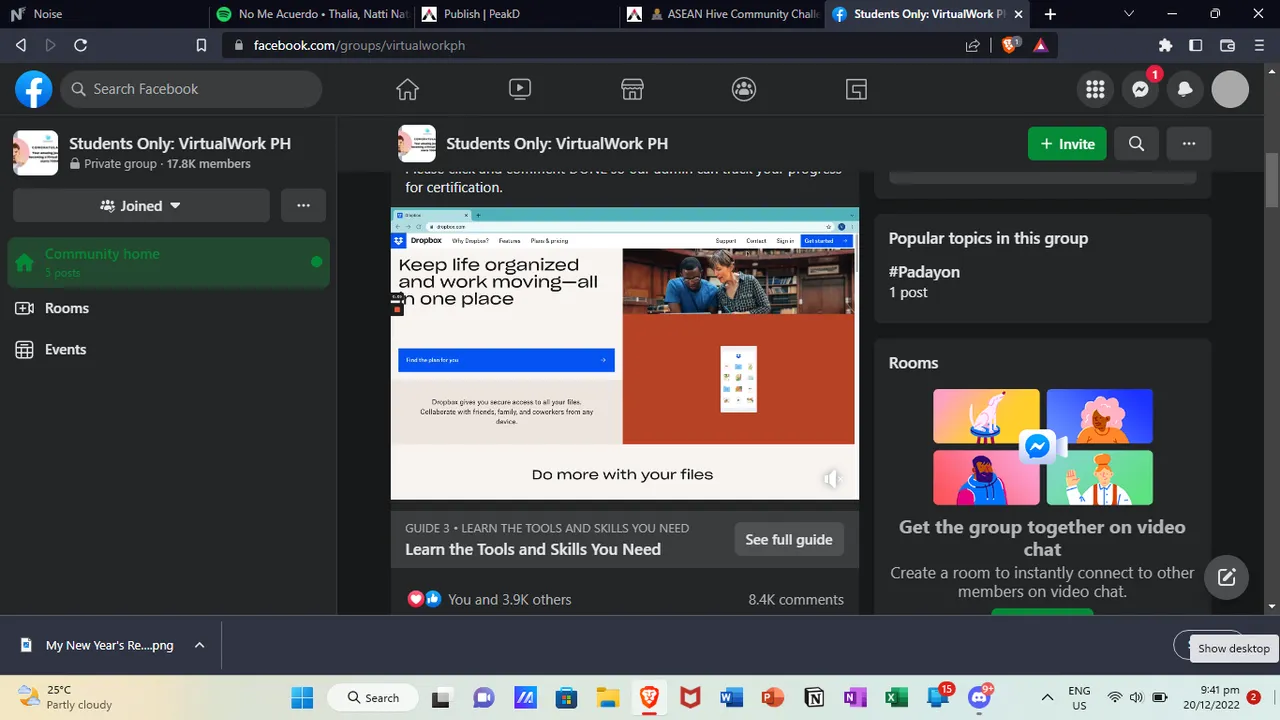Open Word from the taskbar
1280x720 pixels.
tap(731, 697)
